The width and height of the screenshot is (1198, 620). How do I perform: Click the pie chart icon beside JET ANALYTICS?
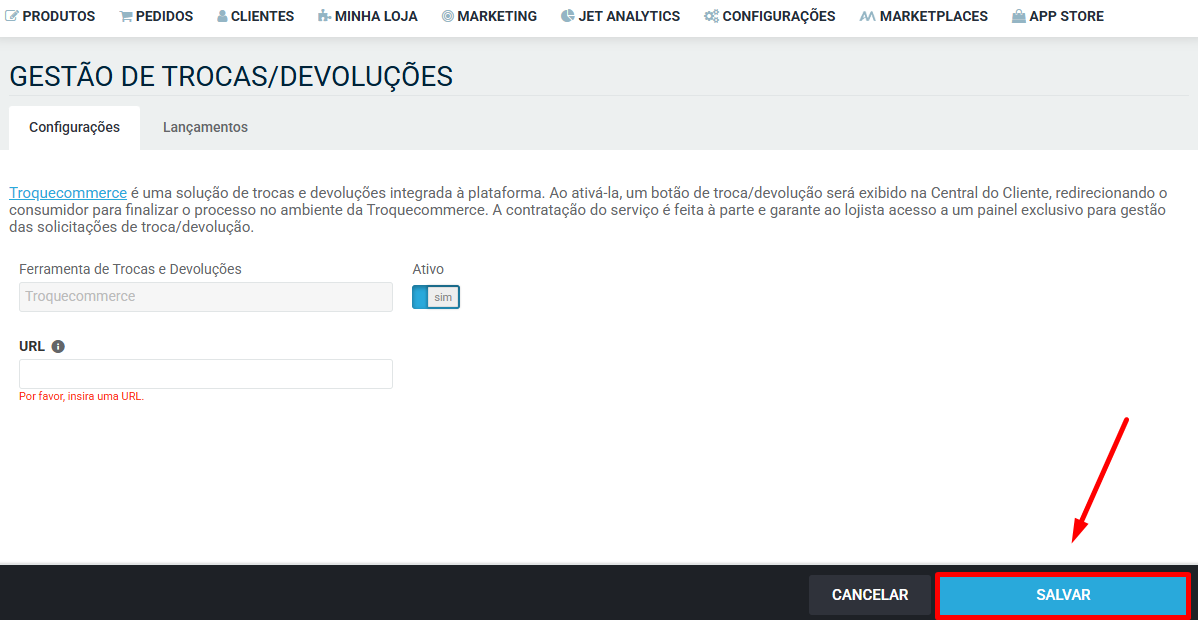(x=567, y=16)
